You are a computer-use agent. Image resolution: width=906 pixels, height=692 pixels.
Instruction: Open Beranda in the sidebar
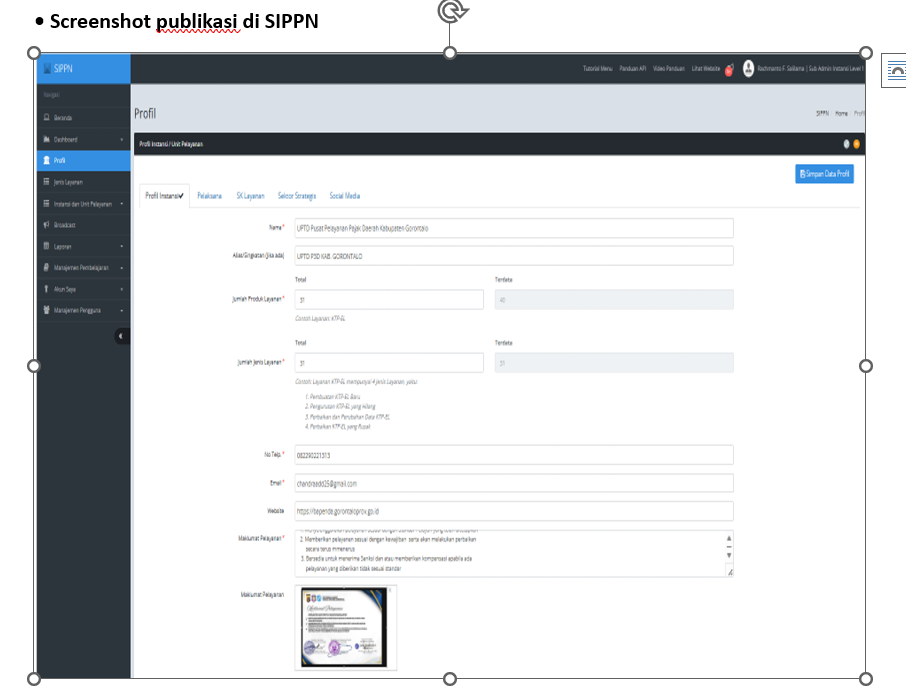pyautogui.click(x=84, y=118)
